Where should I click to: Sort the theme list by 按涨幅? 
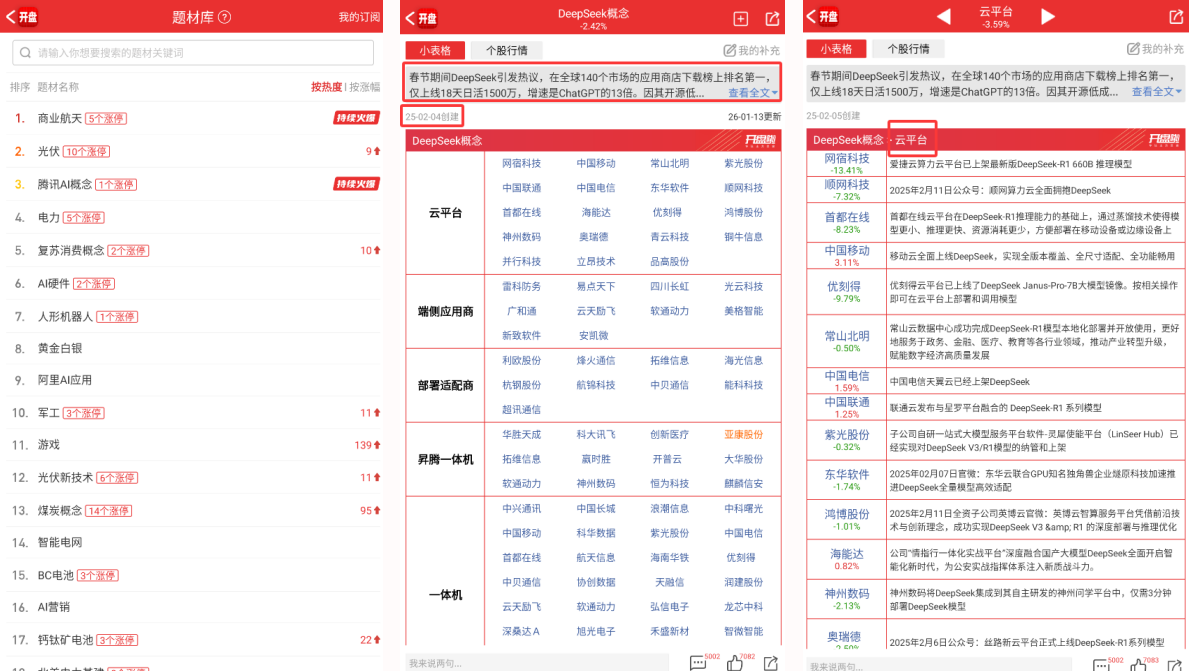pyautogui.click(x=363, y=87)
